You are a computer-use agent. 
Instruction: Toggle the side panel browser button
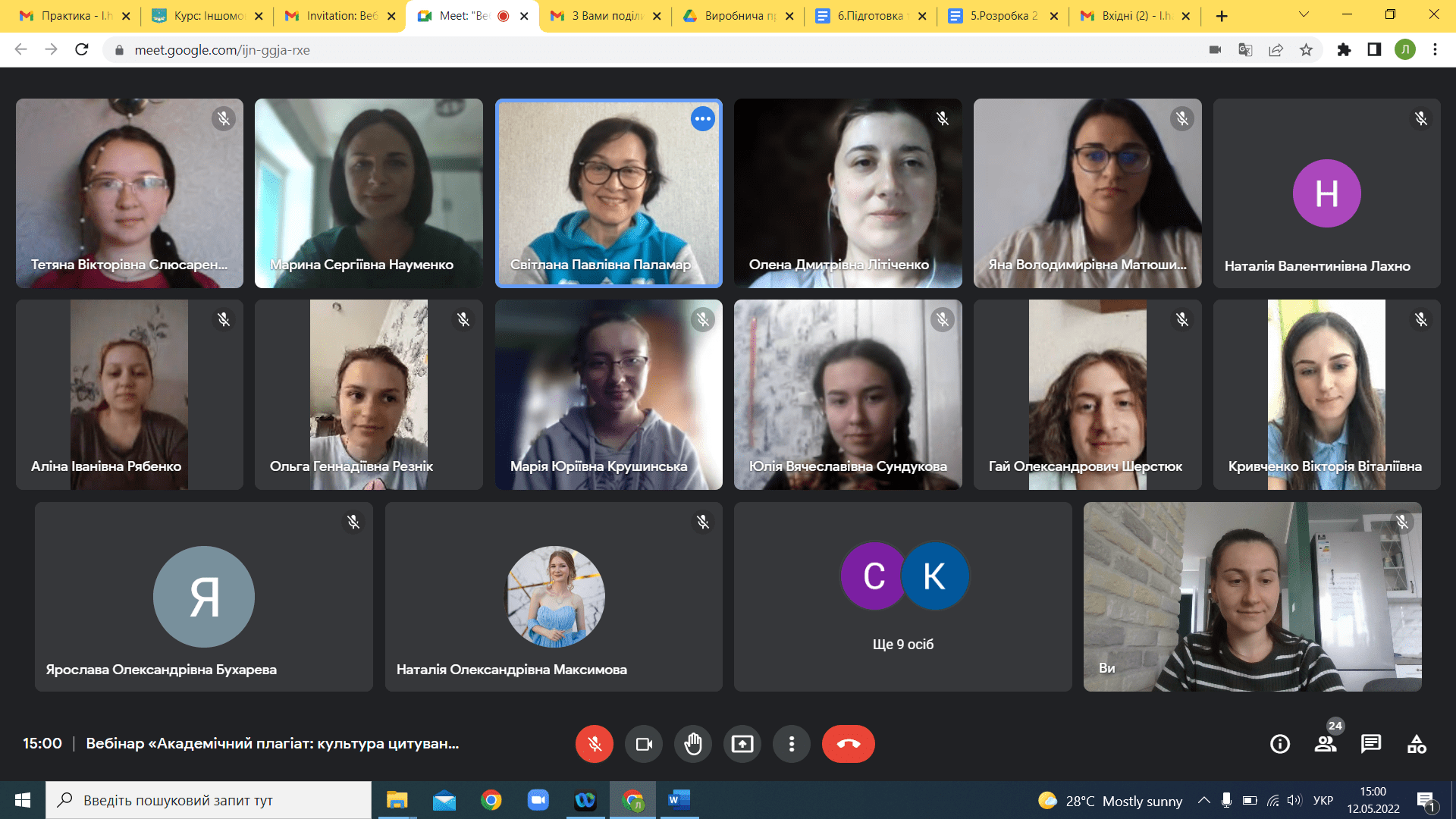tap(1374, 50)
